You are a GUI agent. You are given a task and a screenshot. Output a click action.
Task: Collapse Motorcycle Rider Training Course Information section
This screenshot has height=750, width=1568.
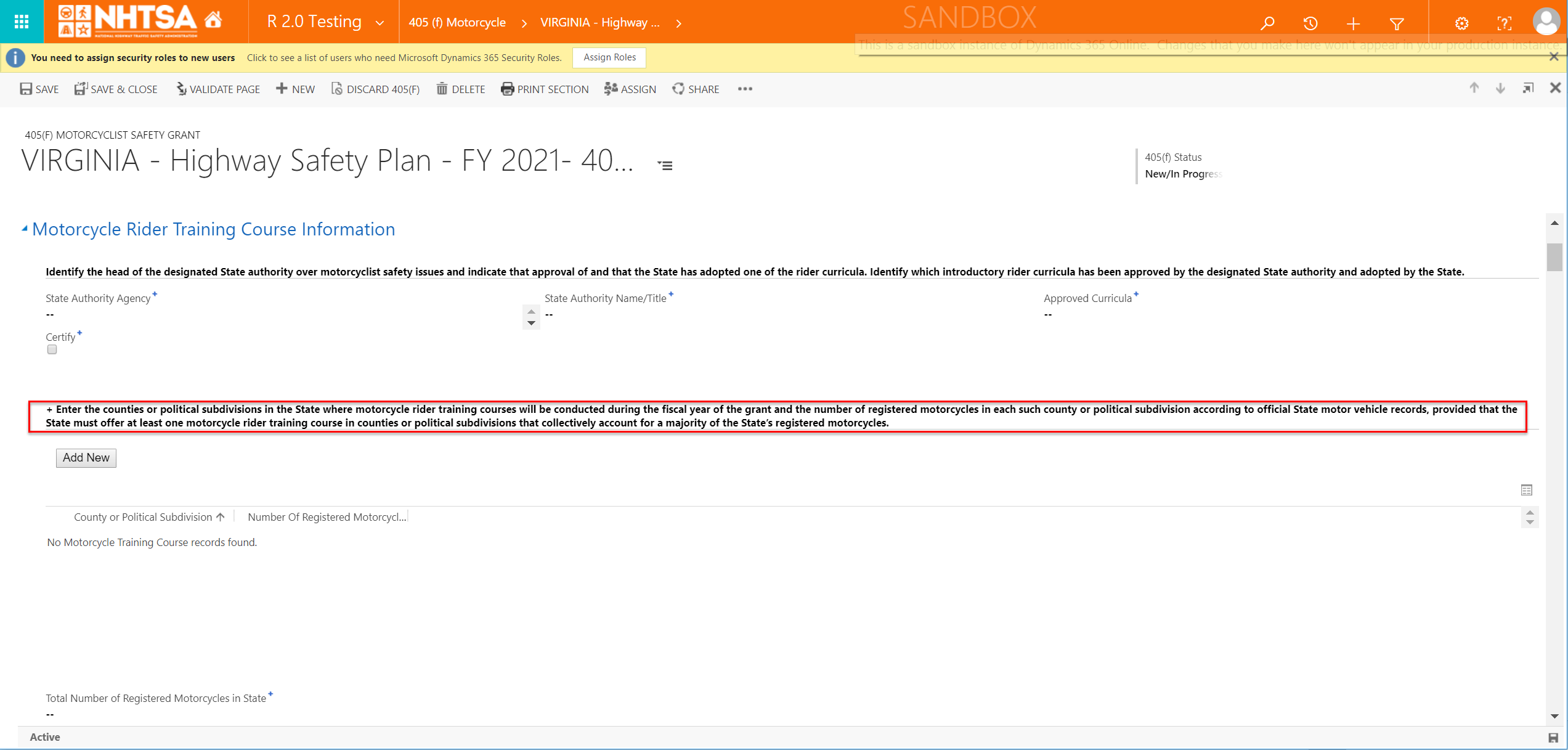[25, 229]
